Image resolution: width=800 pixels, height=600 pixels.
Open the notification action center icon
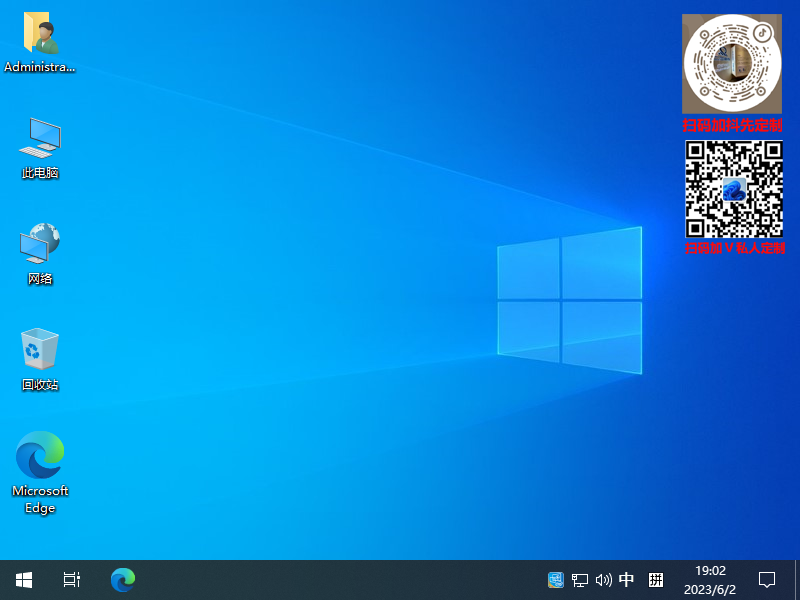[x=767, y=580]
